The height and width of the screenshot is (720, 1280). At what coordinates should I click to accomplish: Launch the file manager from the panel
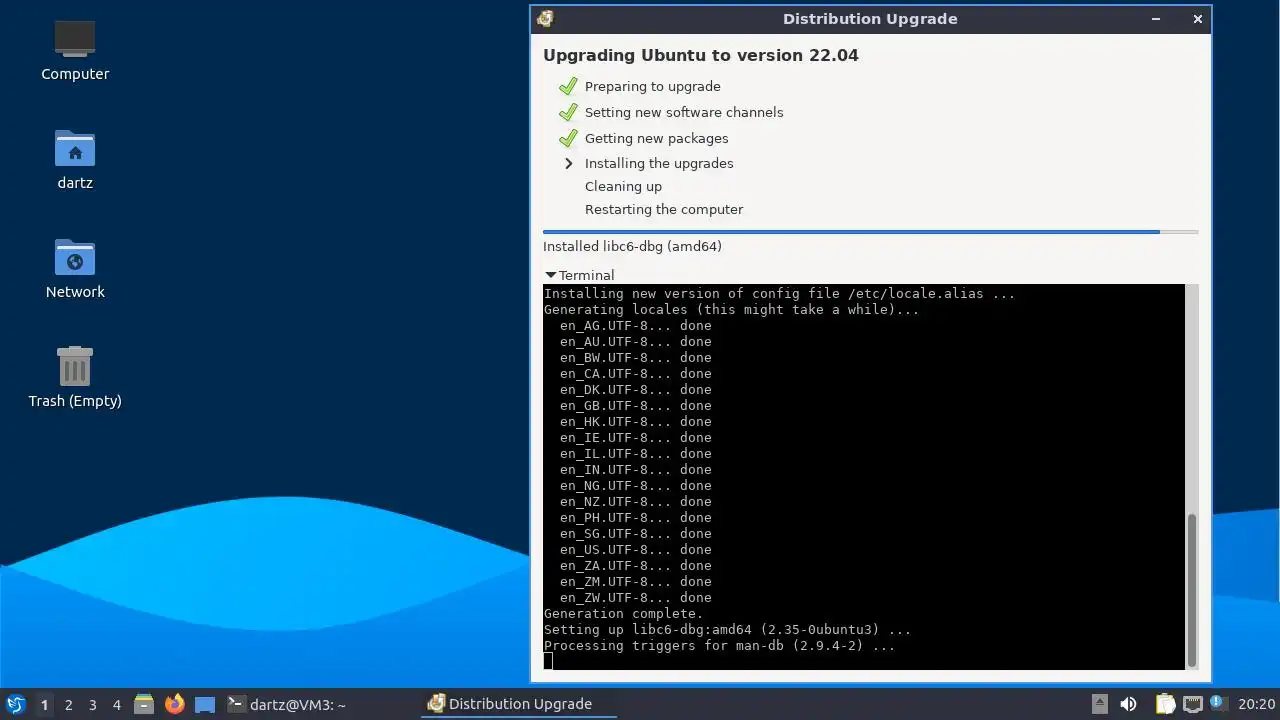point(144,704)
